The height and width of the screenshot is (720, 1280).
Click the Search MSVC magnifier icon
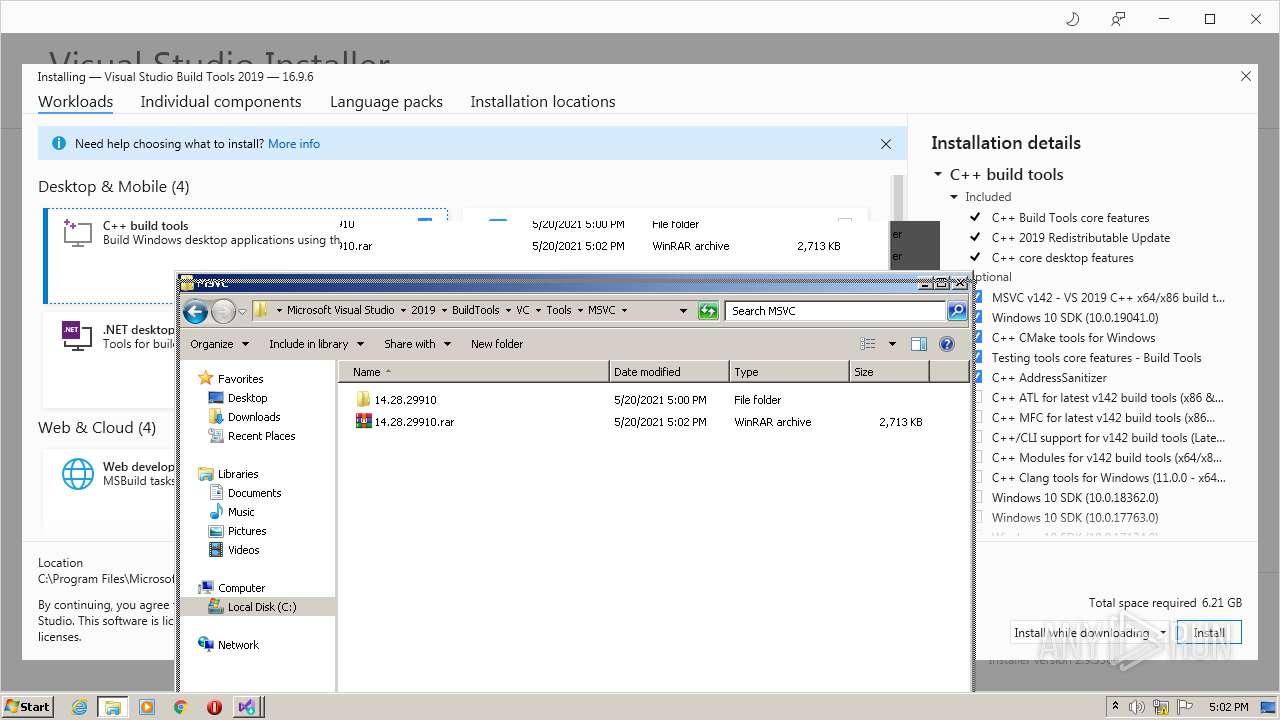point(957,311)
